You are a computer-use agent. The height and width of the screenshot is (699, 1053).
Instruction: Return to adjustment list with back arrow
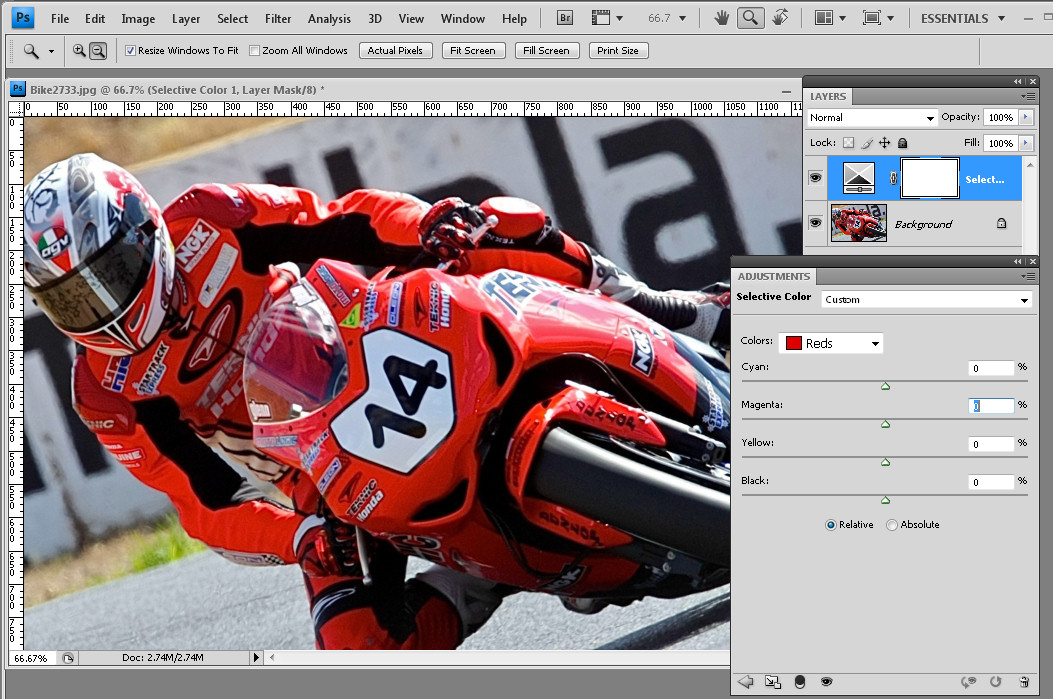point(745,682)
